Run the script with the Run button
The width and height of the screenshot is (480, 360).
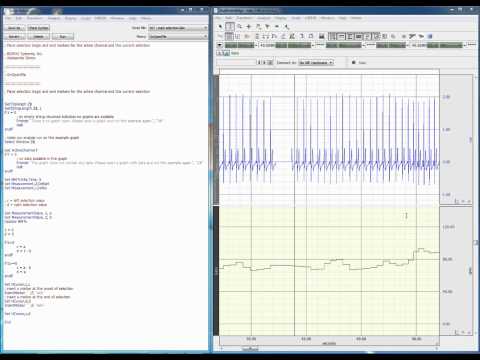coord(63,36)
